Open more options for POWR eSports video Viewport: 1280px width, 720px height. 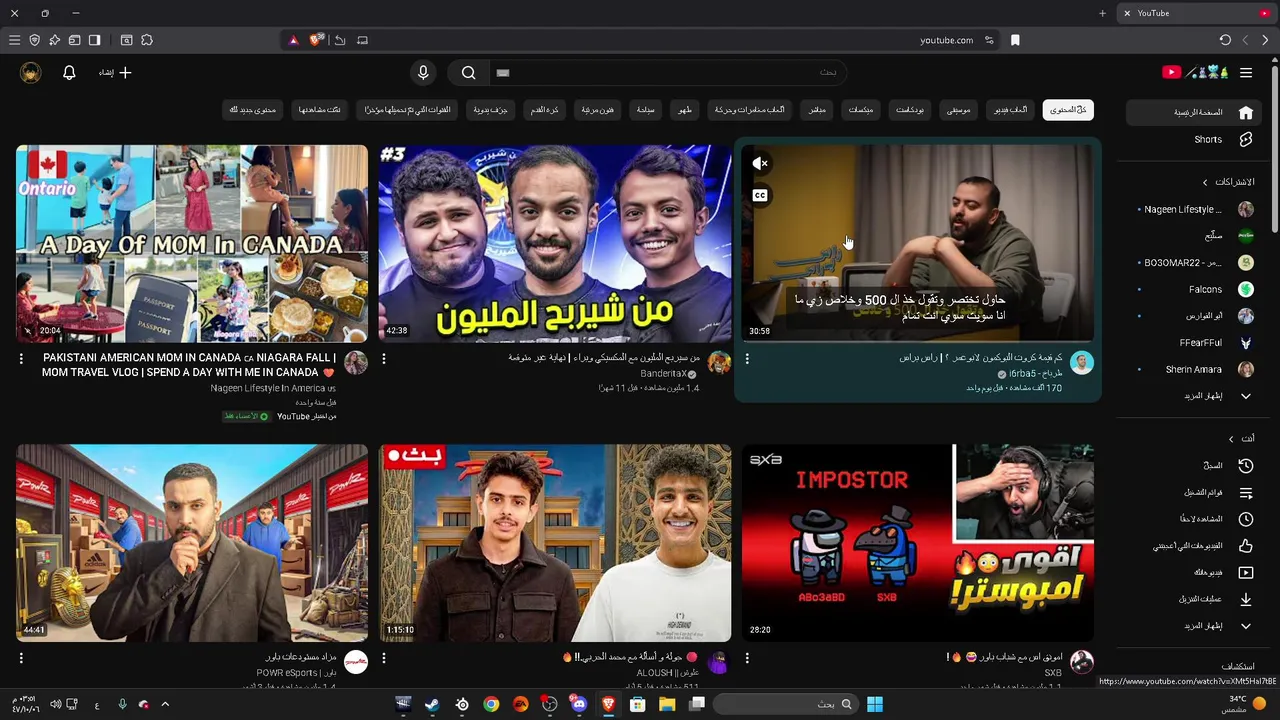coord(21,658)
